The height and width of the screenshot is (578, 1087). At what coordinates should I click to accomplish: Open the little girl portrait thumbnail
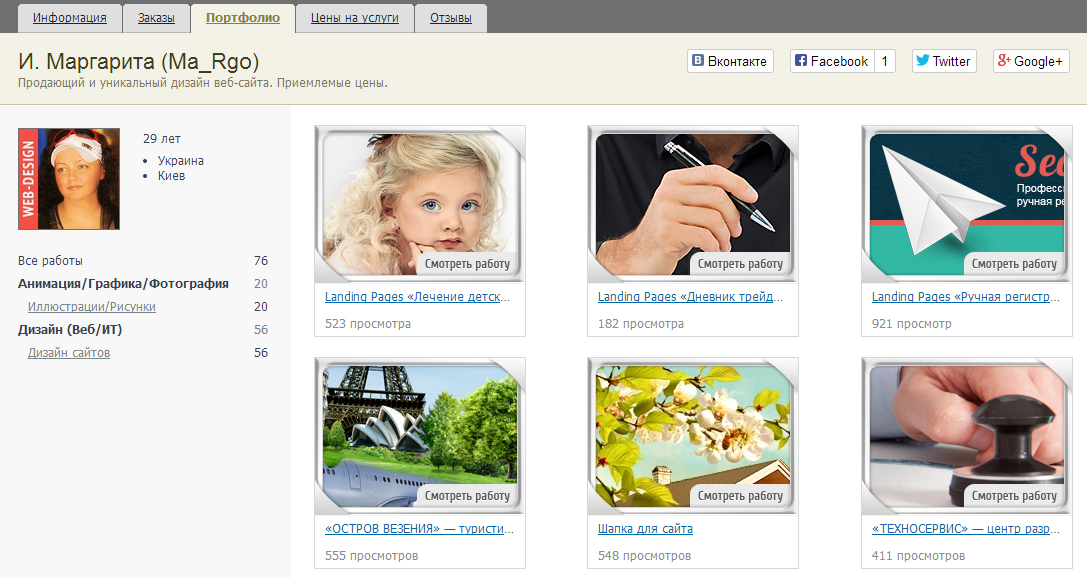(x=419, y=195)
